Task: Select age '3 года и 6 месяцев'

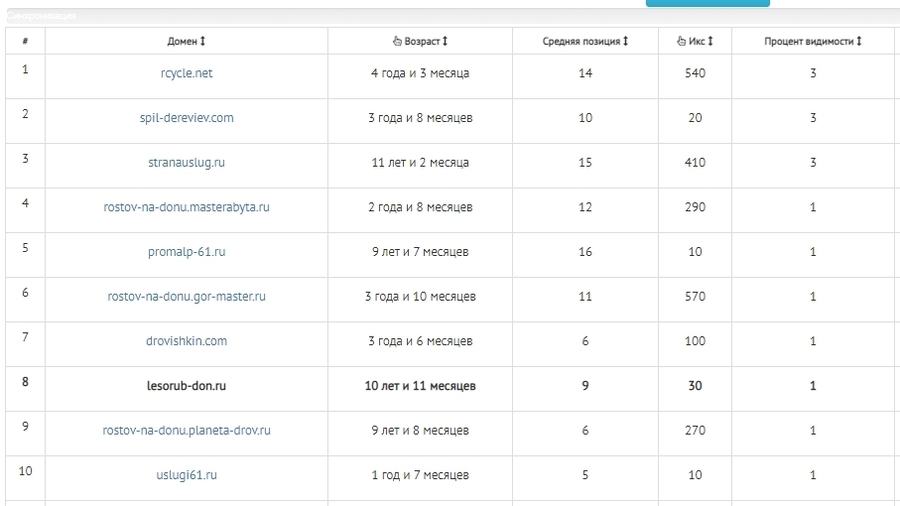Action: (x=420, y=341)
